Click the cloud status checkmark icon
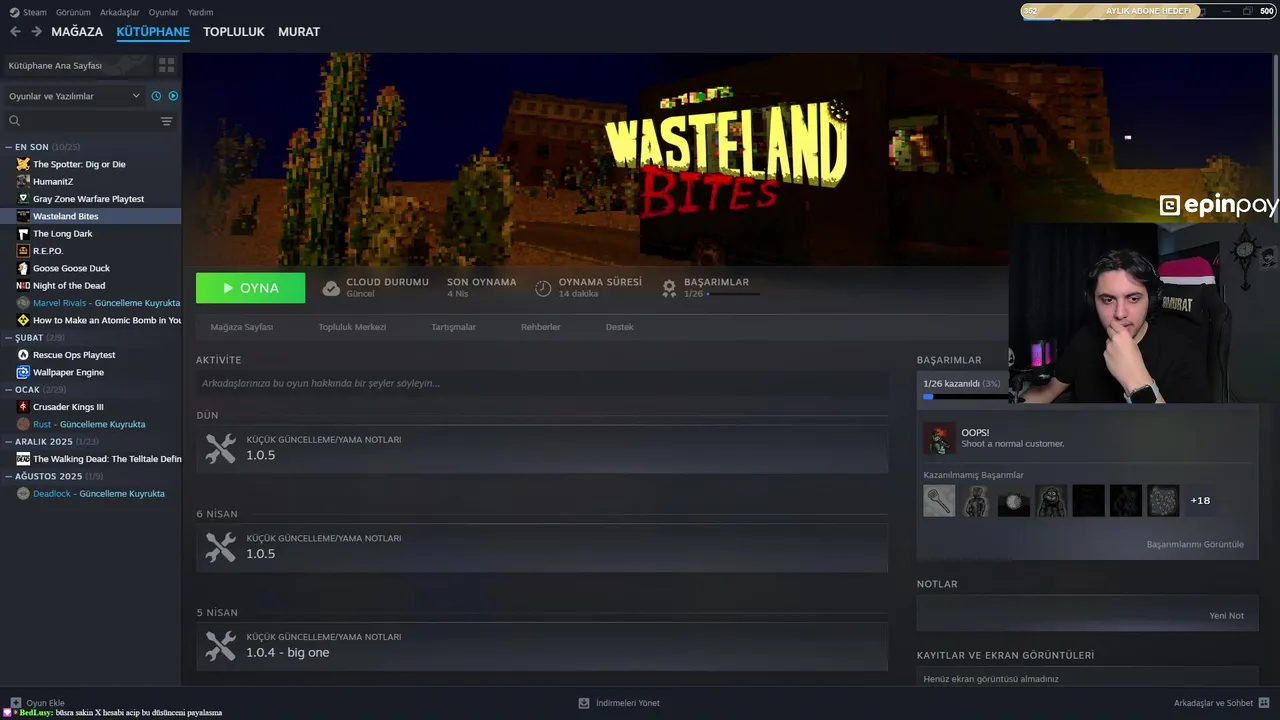Image resolution: width=1280 pixels, height=720 pixels. click(331, 288)
